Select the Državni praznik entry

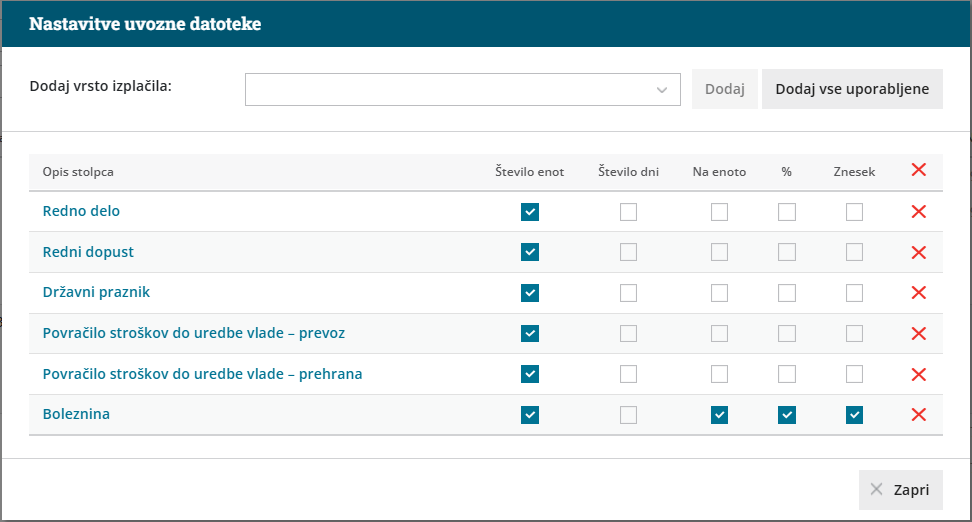click(96, 293)
